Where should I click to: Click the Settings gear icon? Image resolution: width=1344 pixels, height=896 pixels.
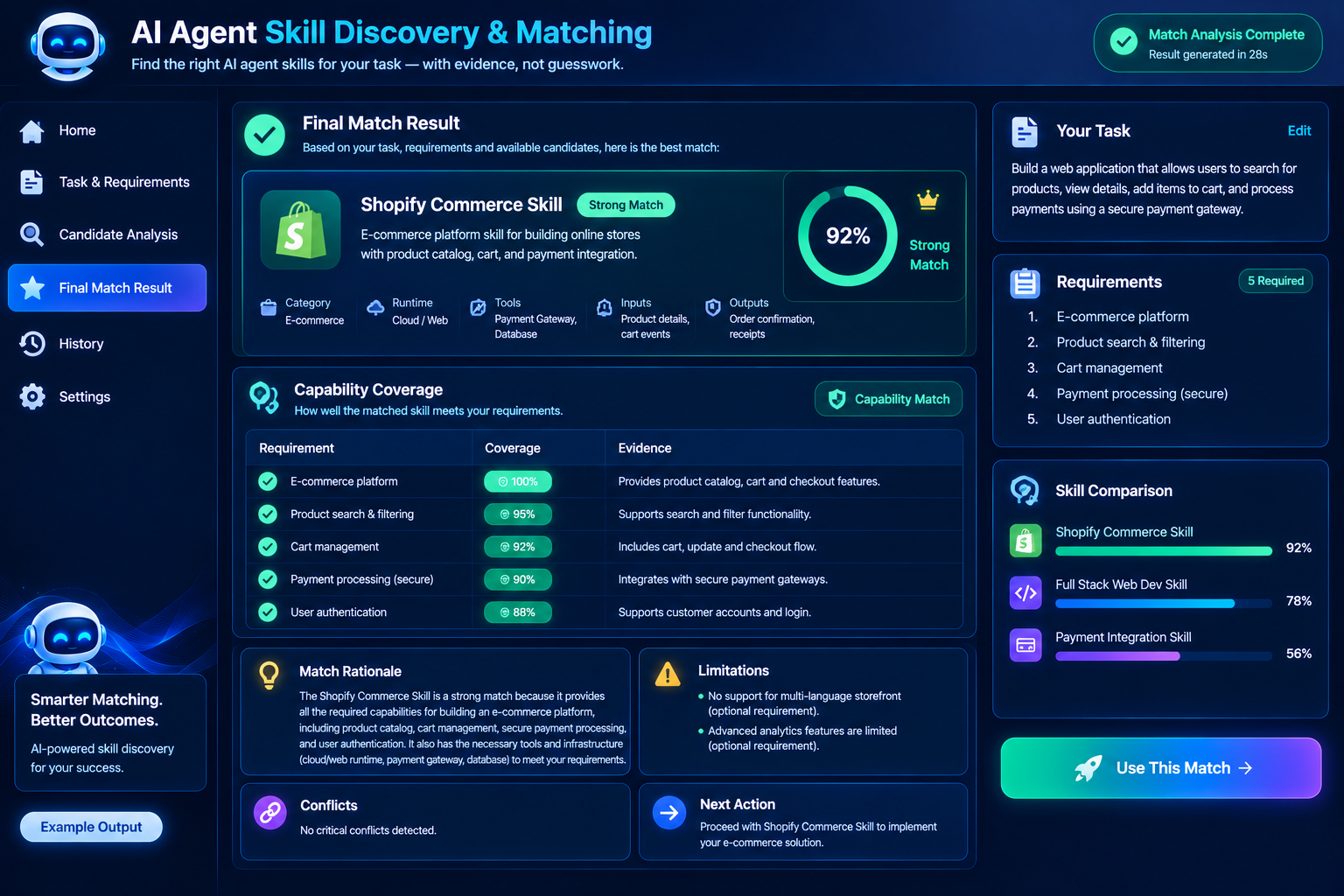pyautogui.click(x=32, y=396)
